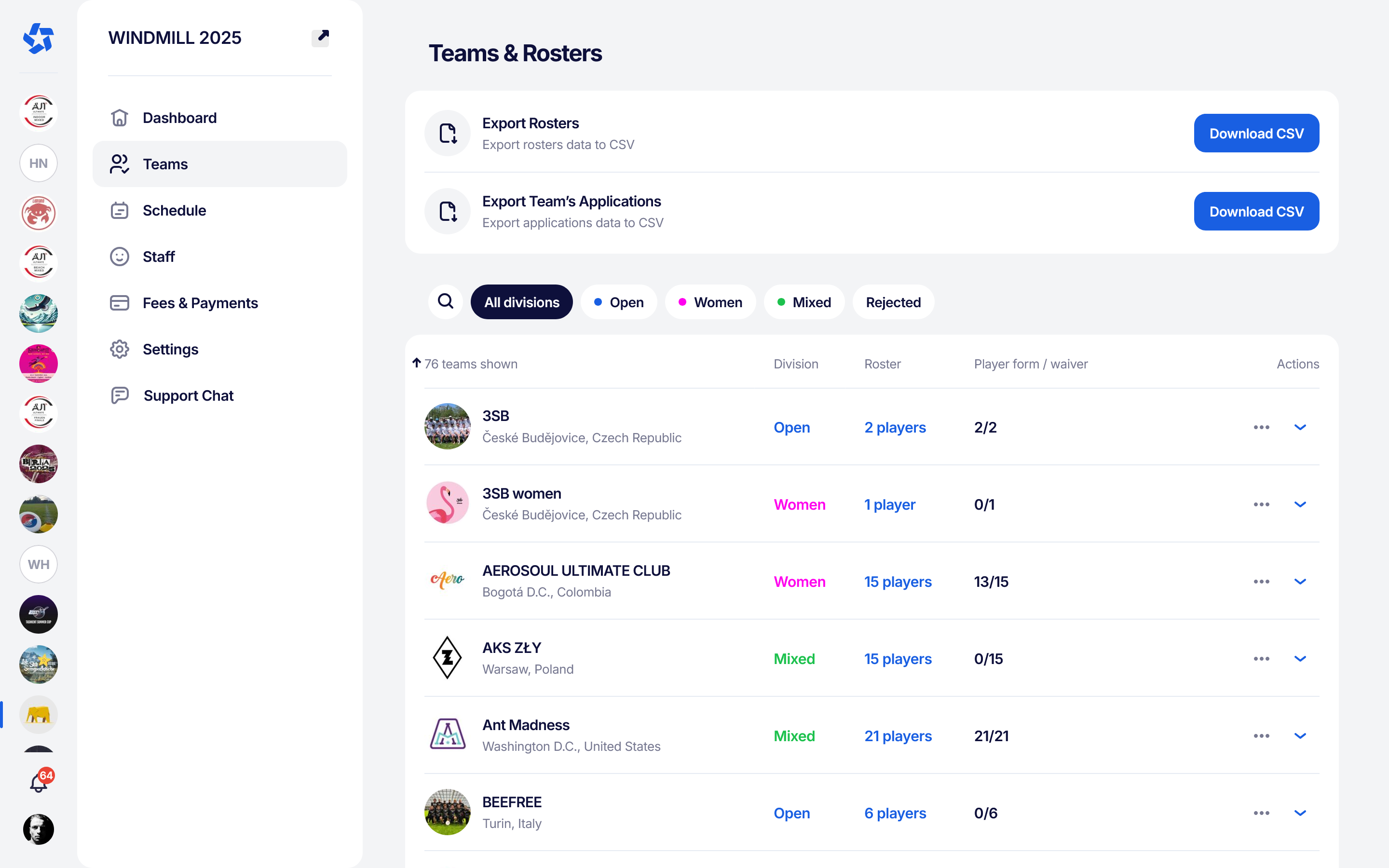Open the 15 players roster link for AKS ZŁY
Viewport: 1389px width, 868px height.
(x=898, y=658)
